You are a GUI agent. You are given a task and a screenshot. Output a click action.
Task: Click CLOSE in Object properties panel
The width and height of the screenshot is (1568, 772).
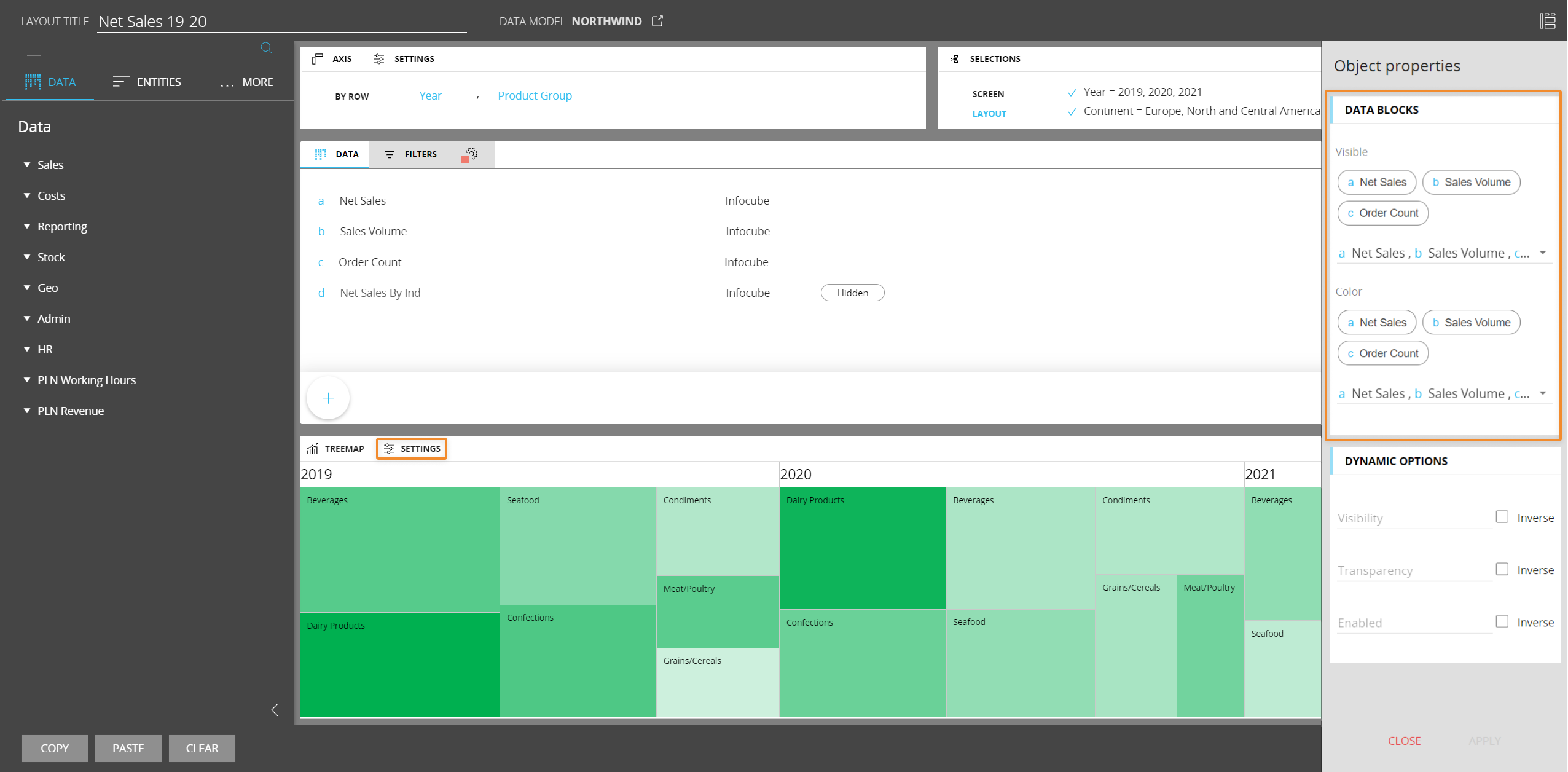(1404, 741)
